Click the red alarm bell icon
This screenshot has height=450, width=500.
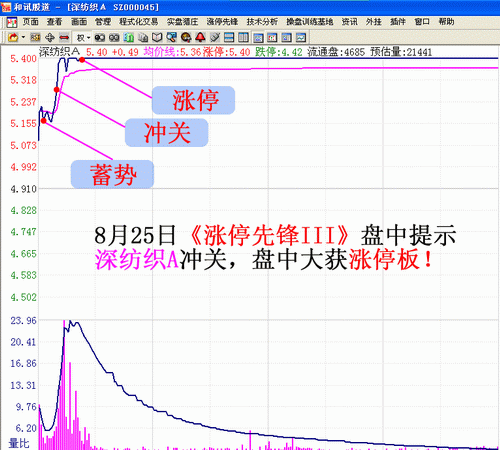pyautogui.click(x=200, y=37)
